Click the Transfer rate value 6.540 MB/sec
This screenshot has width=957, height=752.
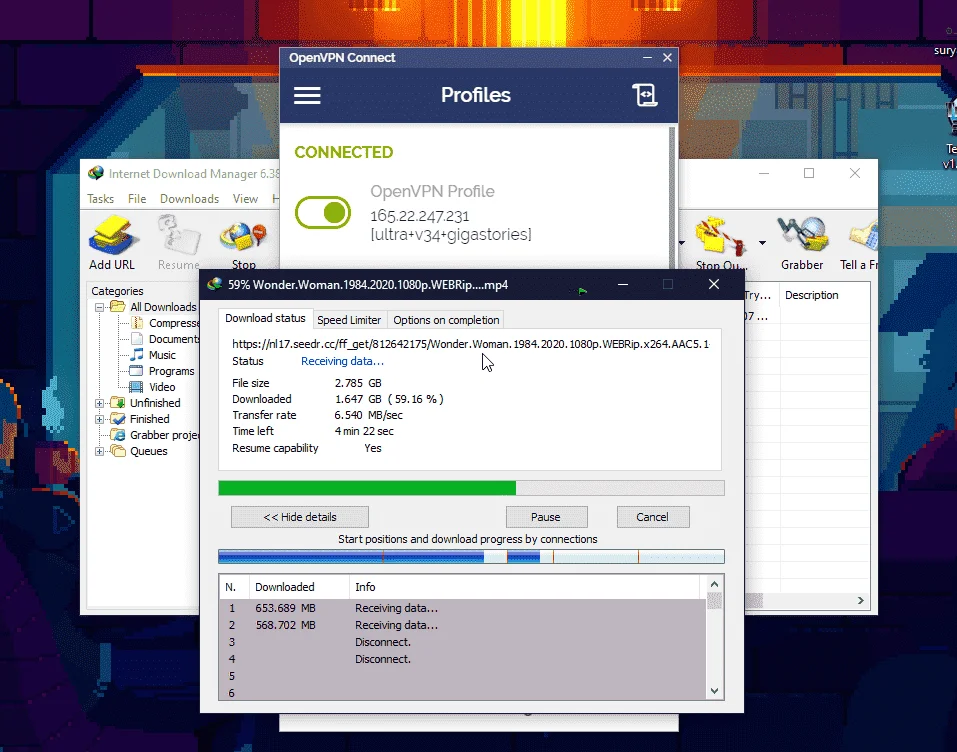pos(369,415)
